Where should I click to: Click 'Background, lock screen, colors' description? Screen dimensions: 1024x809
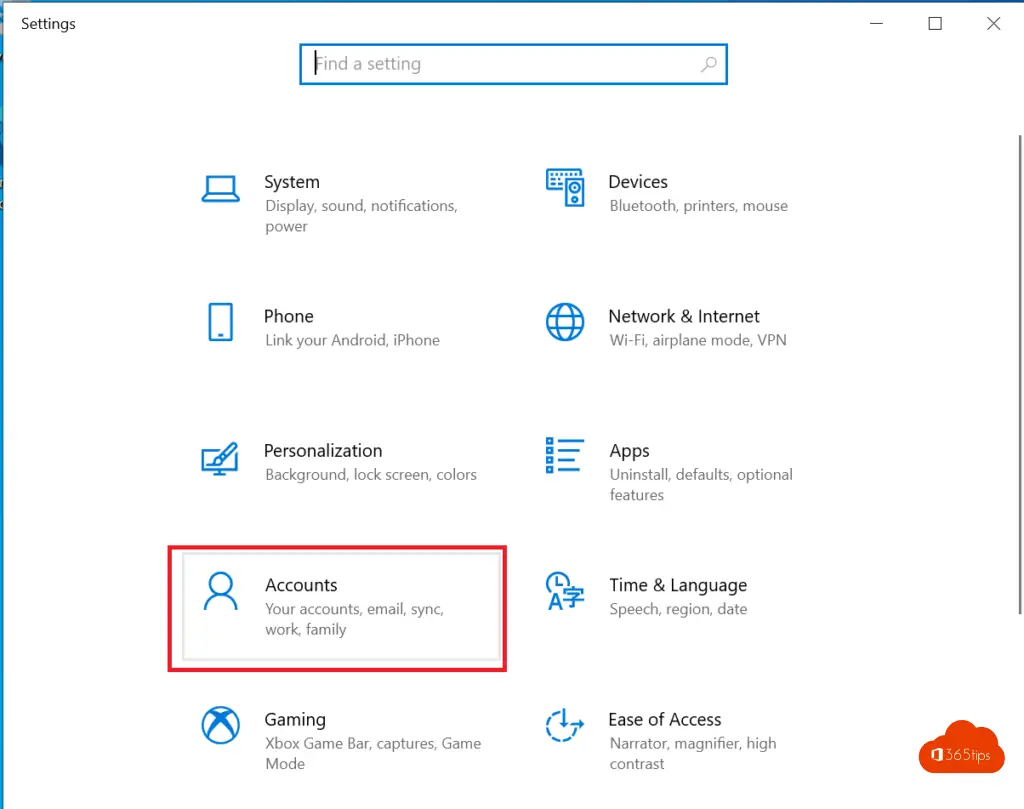pos(371,475)
